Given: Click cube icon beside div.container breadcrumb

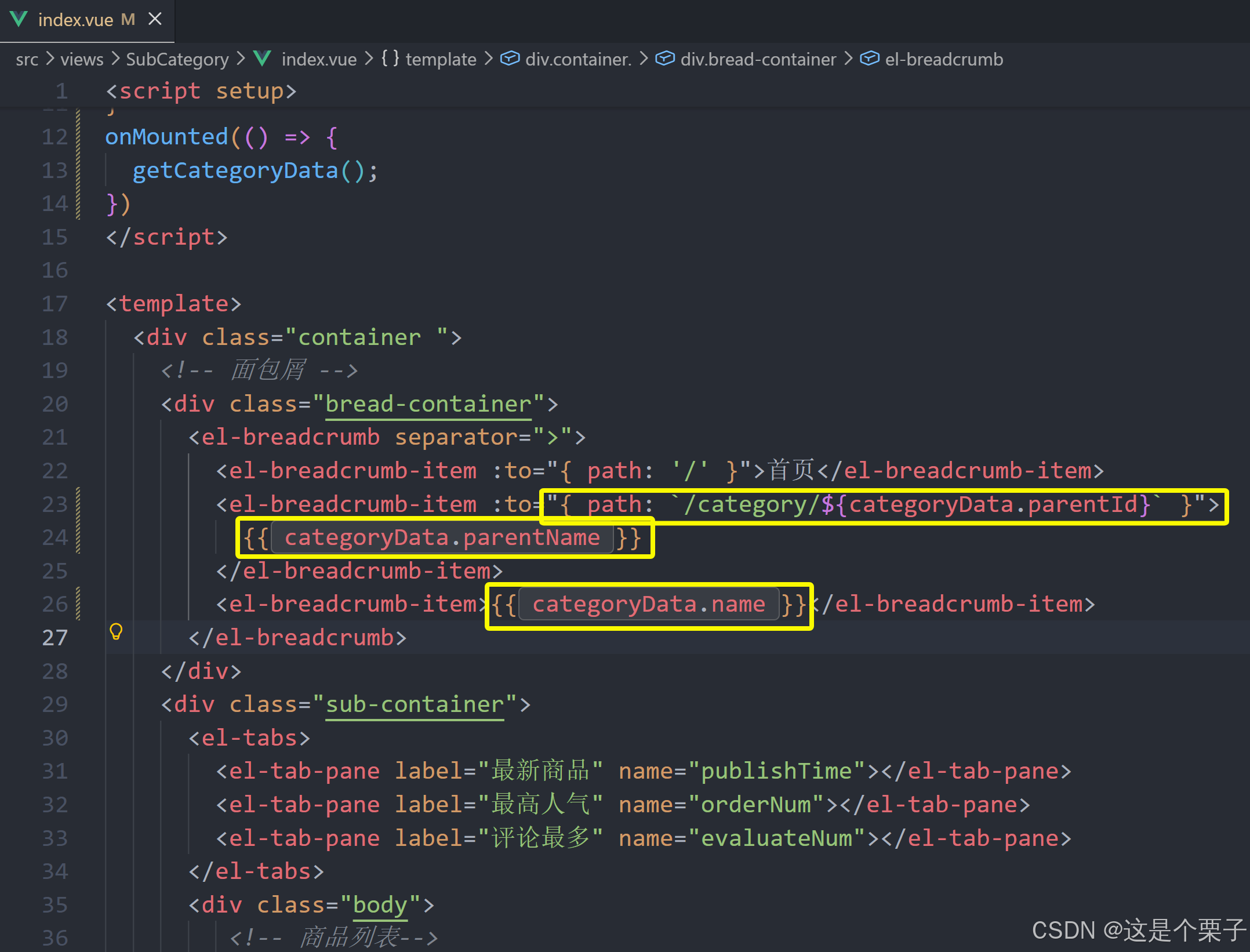Looking at the screenshot, I should click(x=510, y=59).
